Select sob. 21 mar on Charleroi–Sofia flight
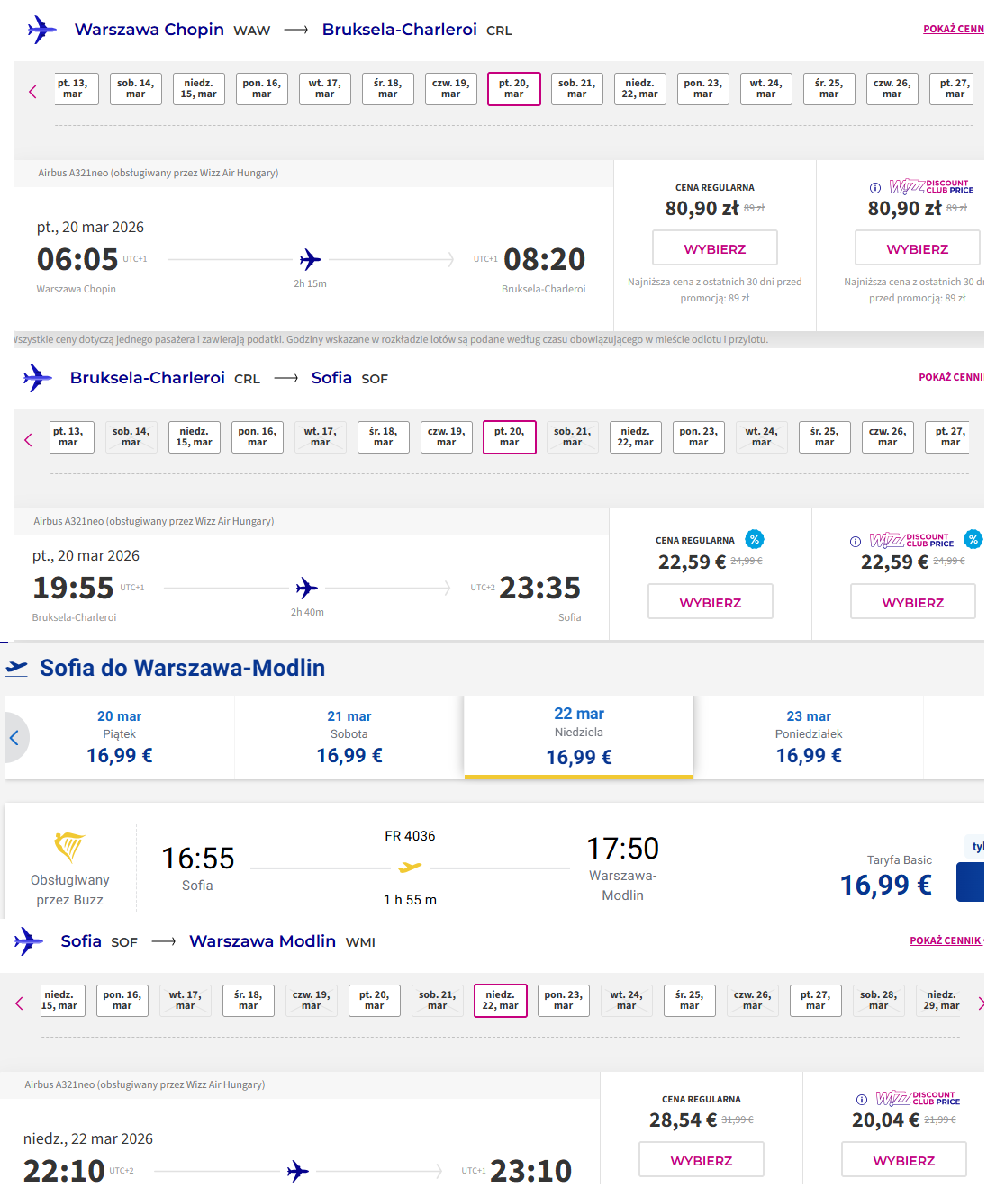This screenshot has width=984, height=1184. click(x=572, y=436)
